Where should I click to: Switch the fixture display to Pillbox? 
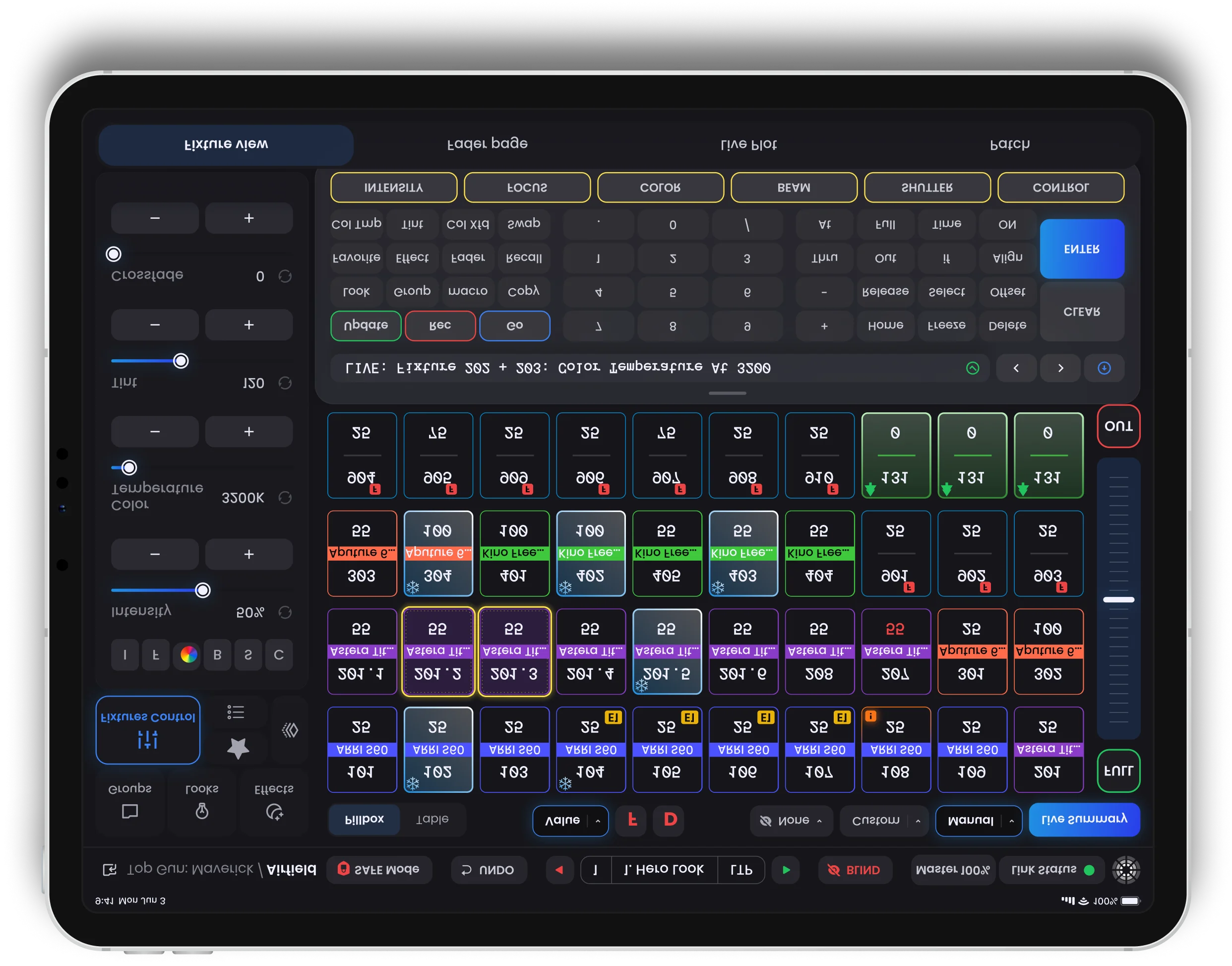coord(364,820)
